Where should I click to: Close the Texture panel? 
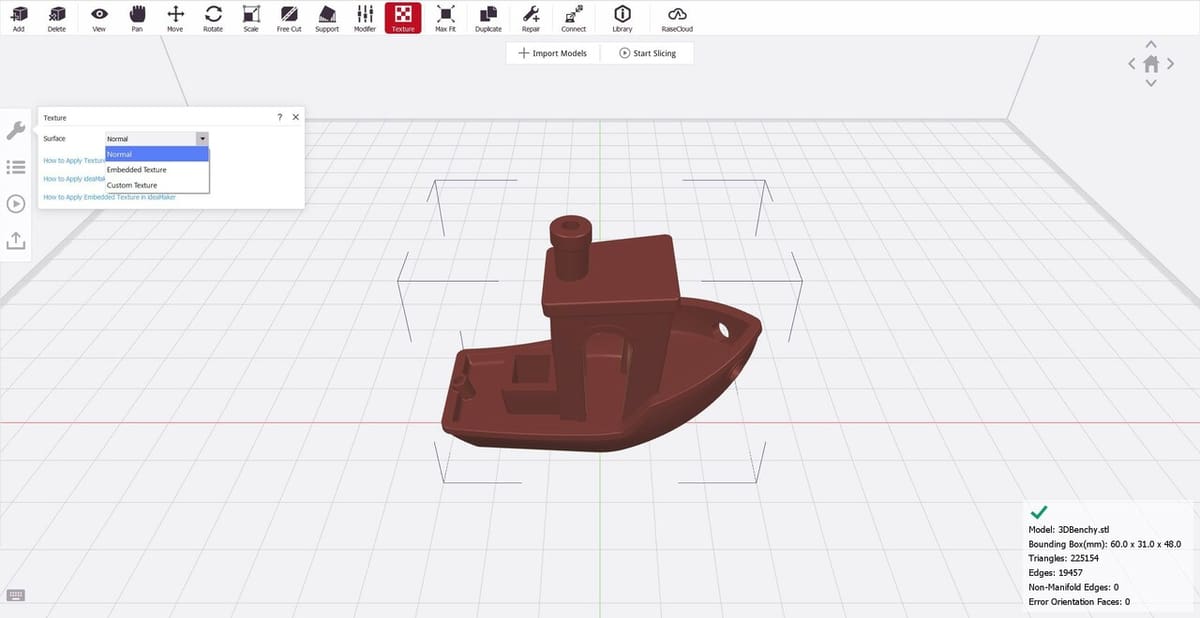295,117
